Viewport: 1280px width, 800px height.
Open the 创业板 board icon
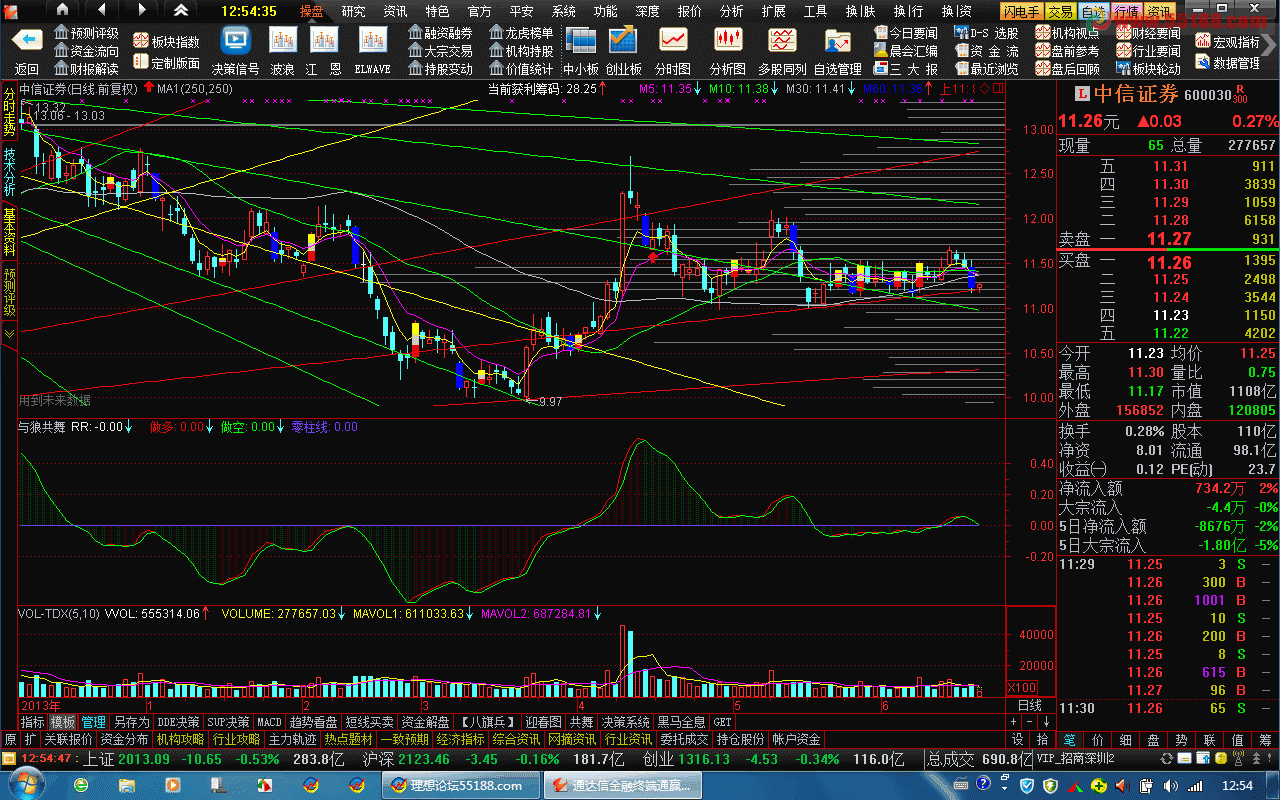tap(623, 40)
